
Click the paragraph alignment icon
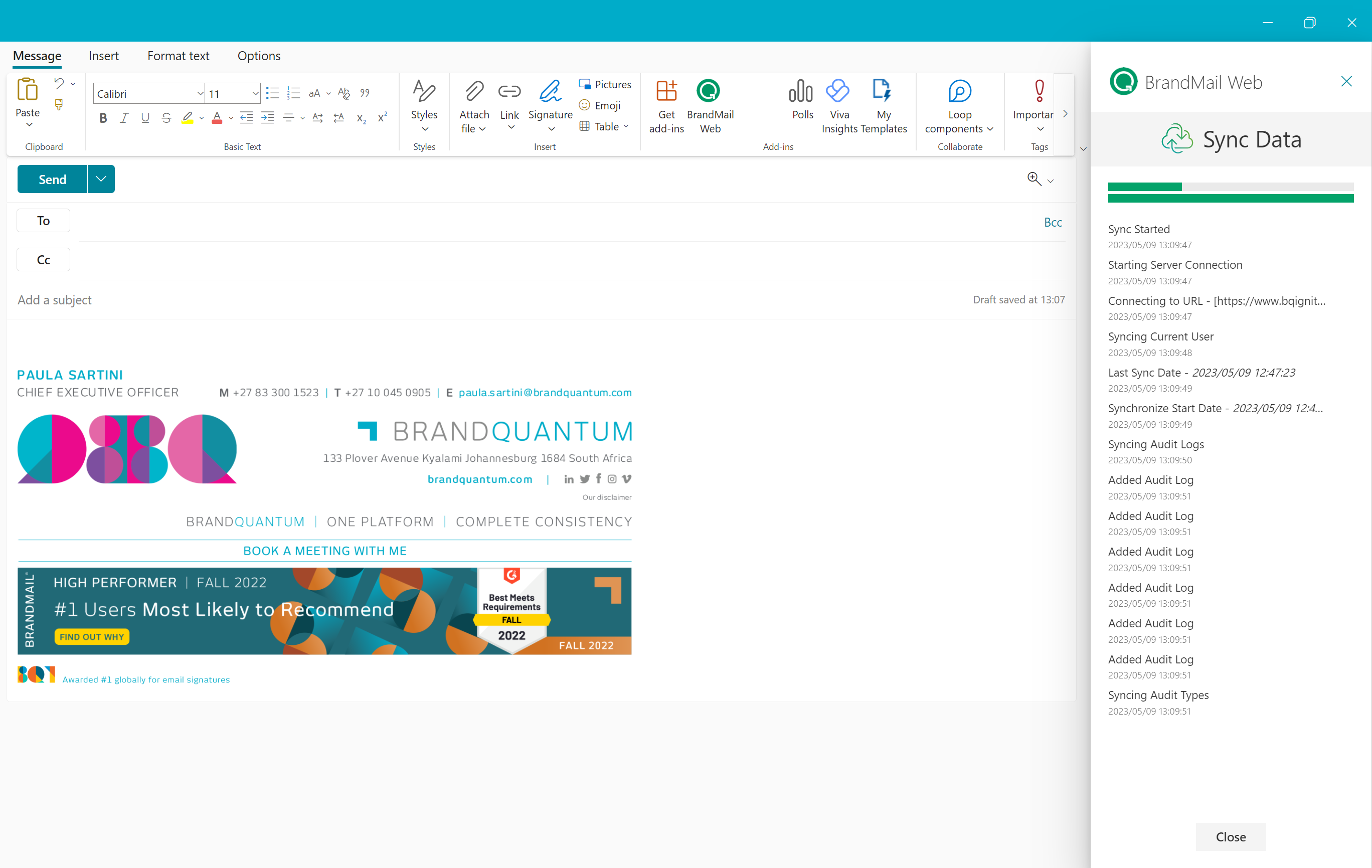(x=289, y=118)
